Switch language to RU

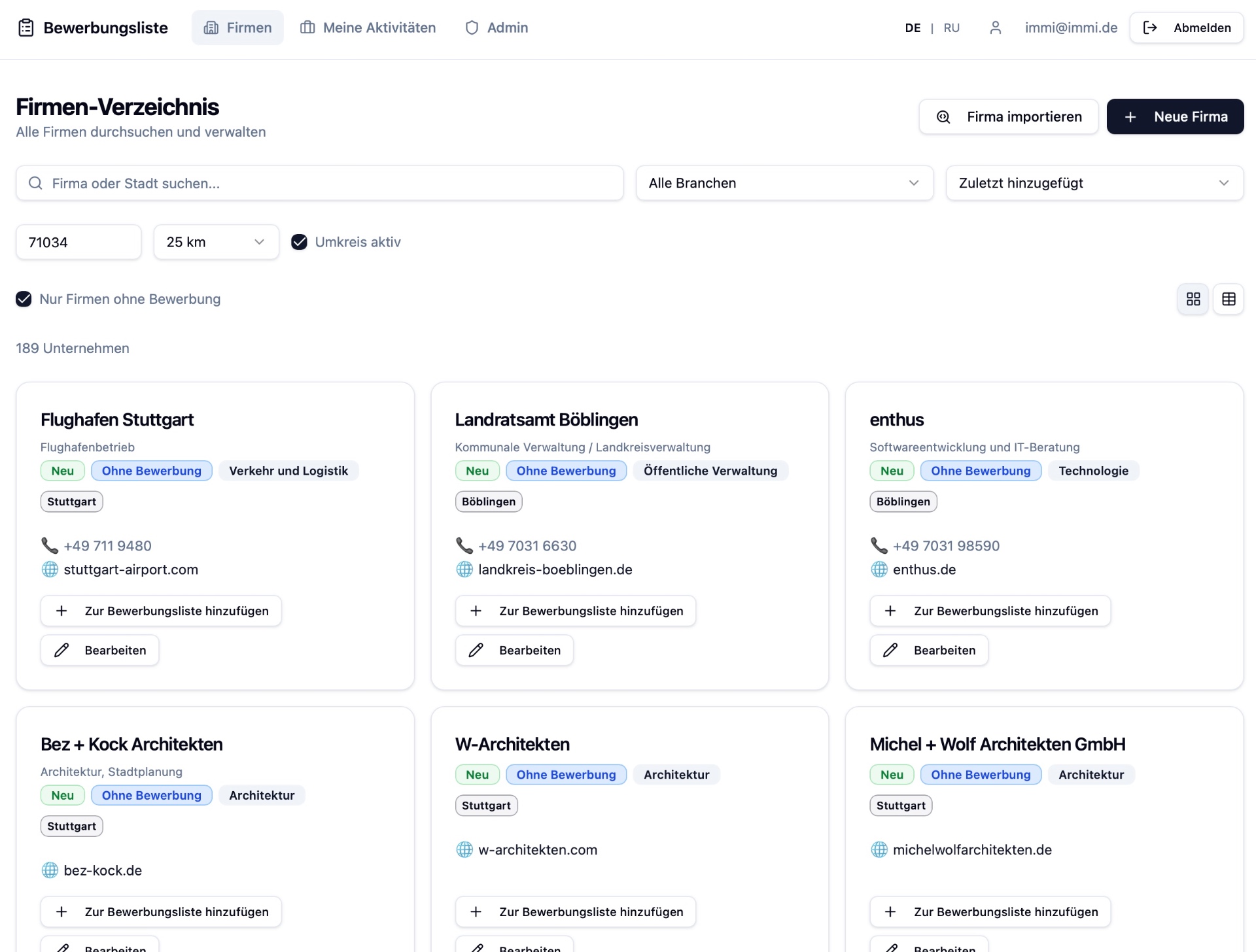tap(952, 27)
